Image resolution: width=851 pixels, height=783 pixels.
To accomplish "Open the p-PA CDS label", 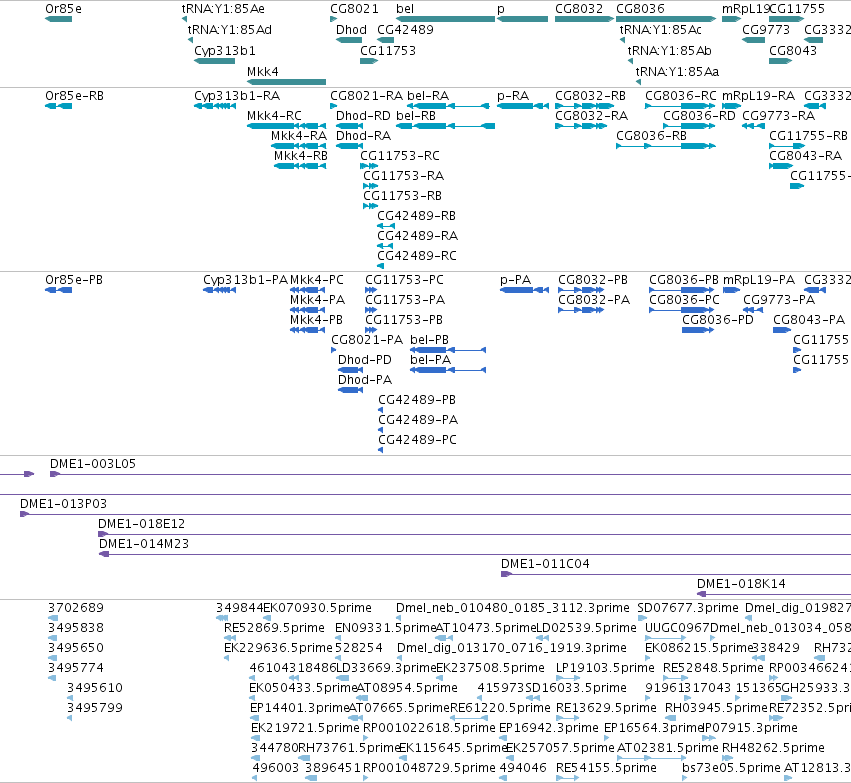I will 515,280.
